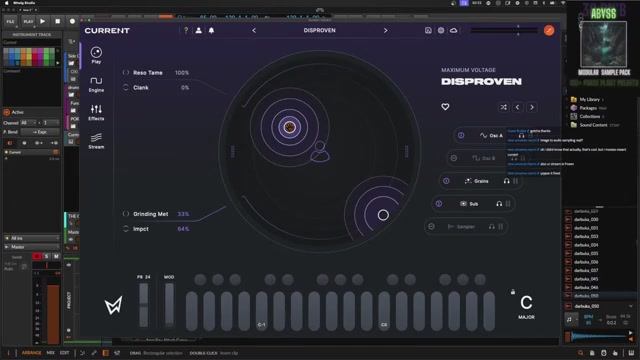
Task: Solo Sampler with its headphones icon
Action: [491, 227]
